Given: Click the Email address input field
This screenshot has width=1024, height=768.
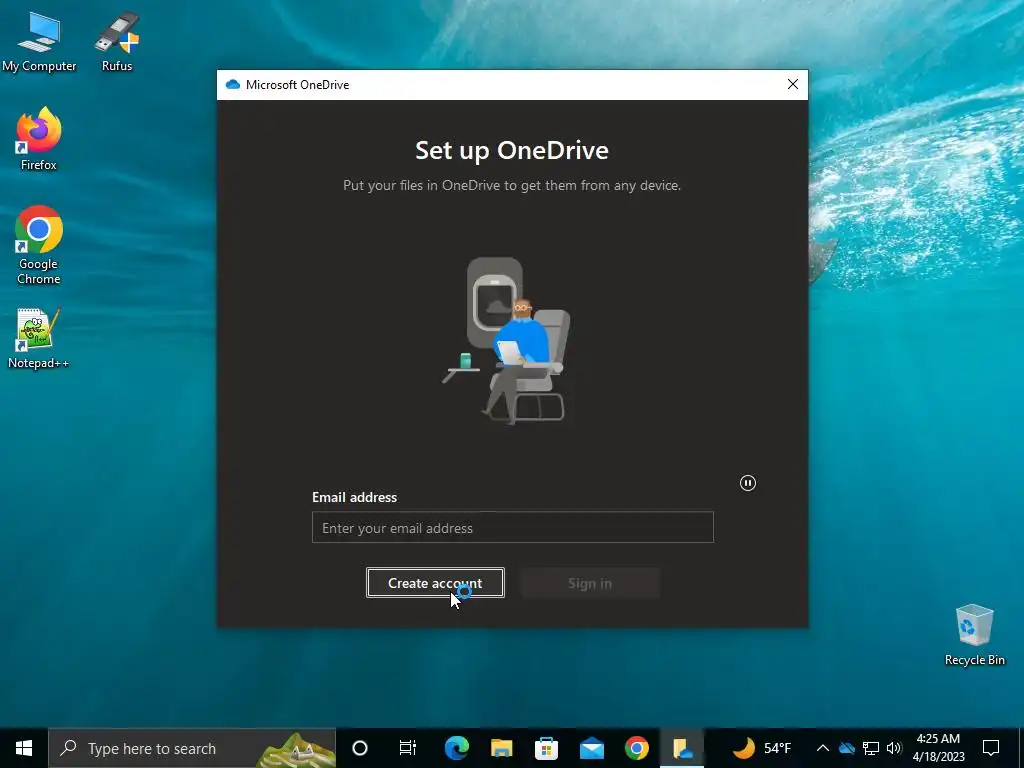Looking at the screenshot, I should (513, 527).
